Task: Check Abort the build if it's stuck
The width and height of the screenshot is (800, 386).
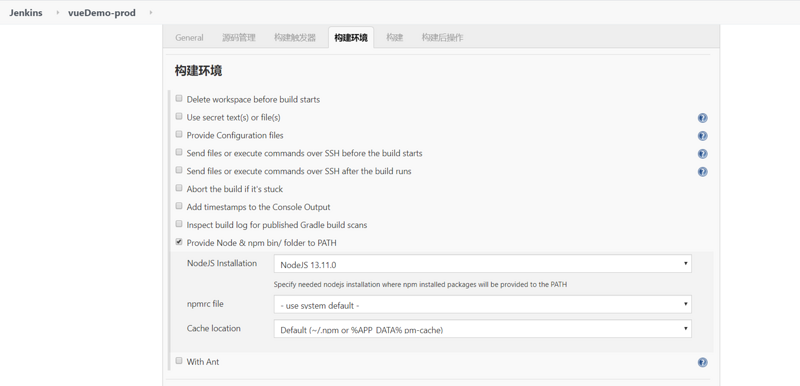Action: pos(179,188)
